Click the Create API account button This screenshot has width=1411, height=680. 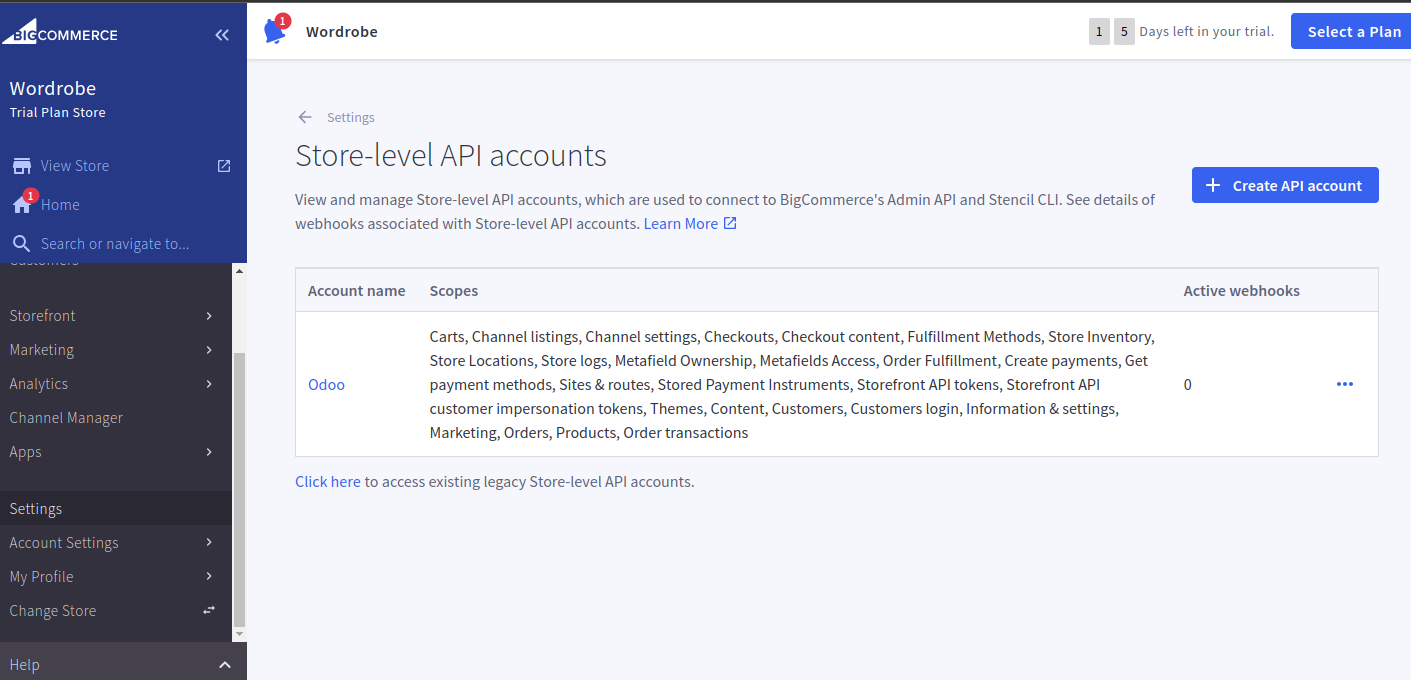pyautogui.click(x=1285, y=185)
